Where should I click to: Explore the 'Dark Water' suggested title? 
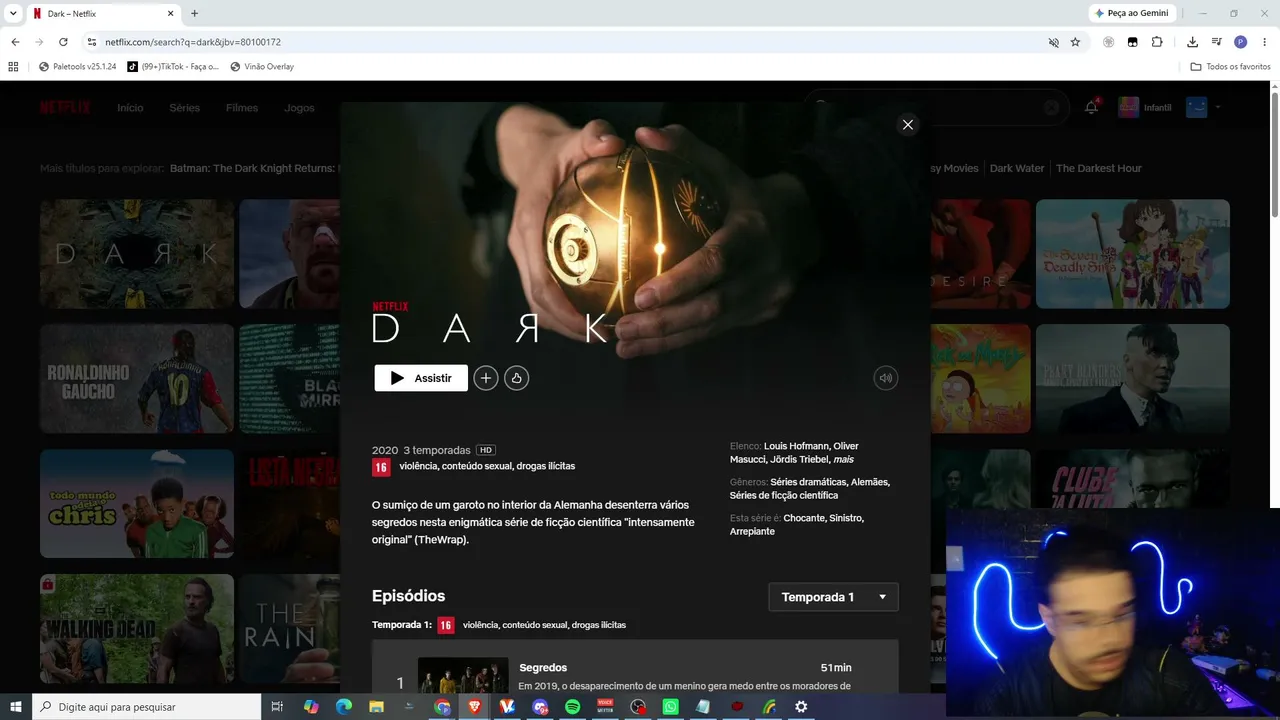point(1017,168)
